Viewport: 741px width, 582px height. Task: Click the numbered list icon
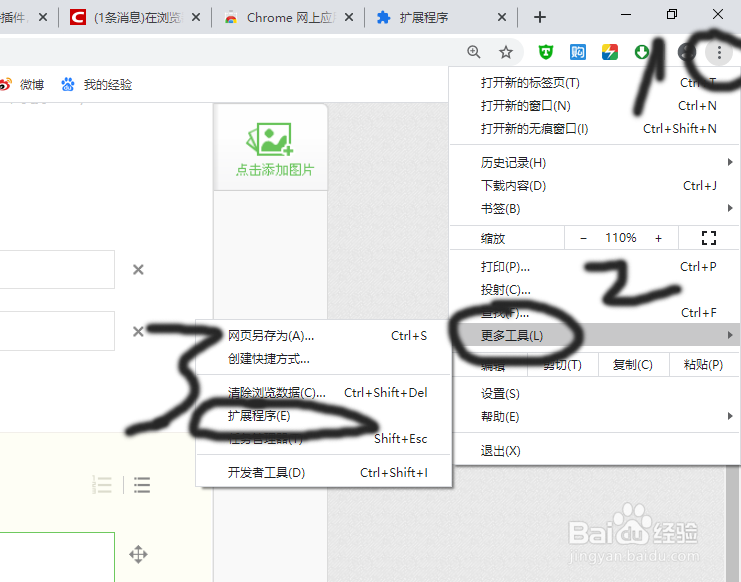(102, 485)
